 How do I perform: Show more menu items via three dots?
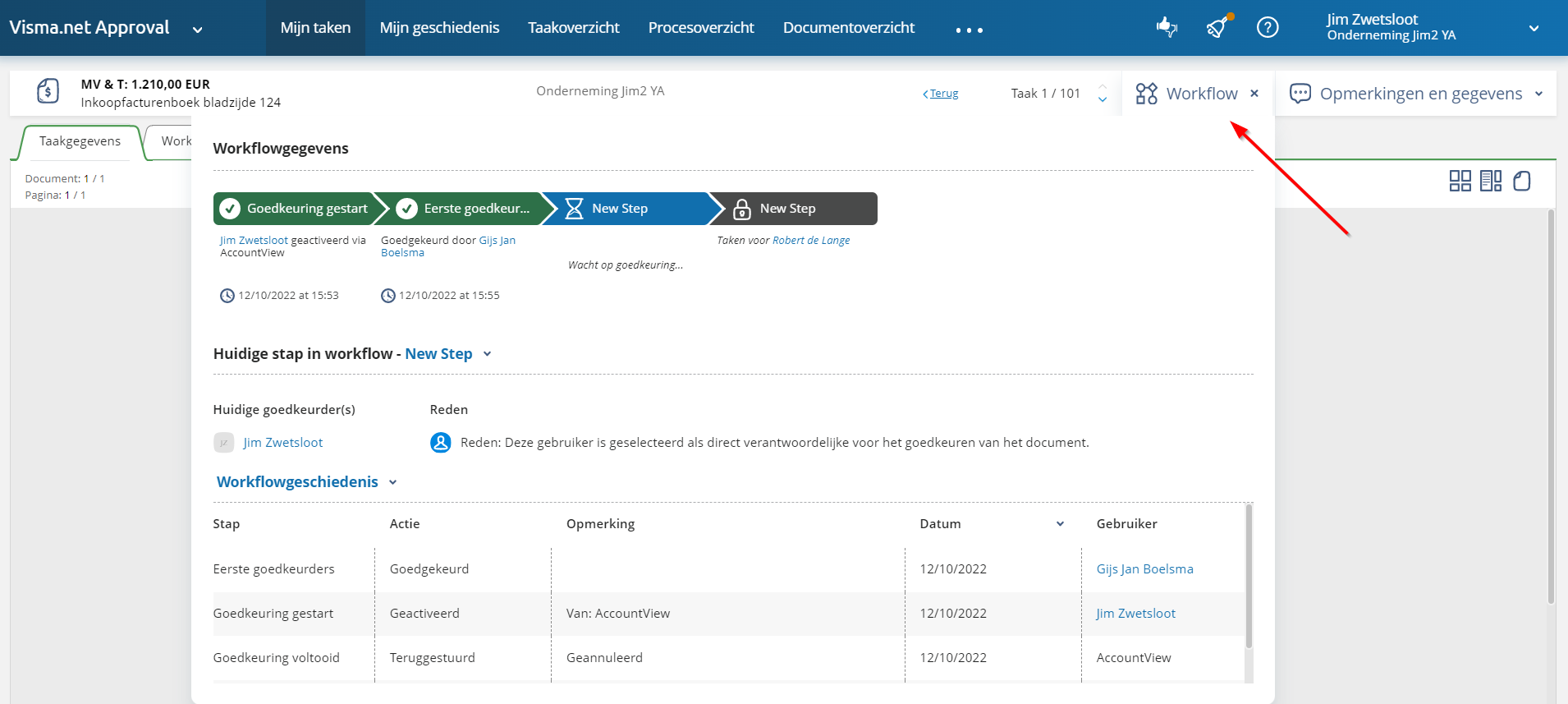click(969, 30)
